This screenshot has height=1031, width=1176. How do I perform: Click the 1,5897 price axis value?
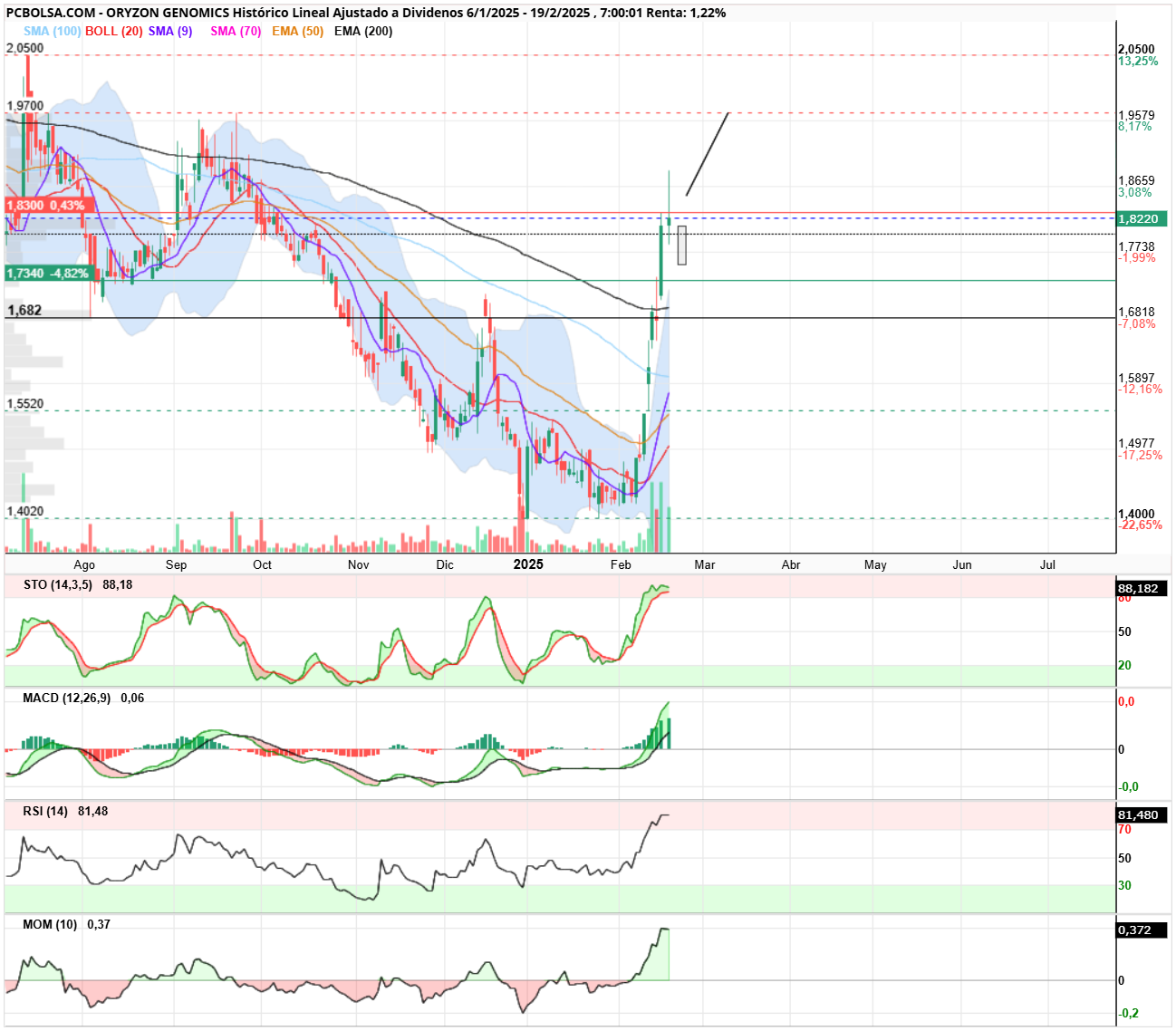1136,378
